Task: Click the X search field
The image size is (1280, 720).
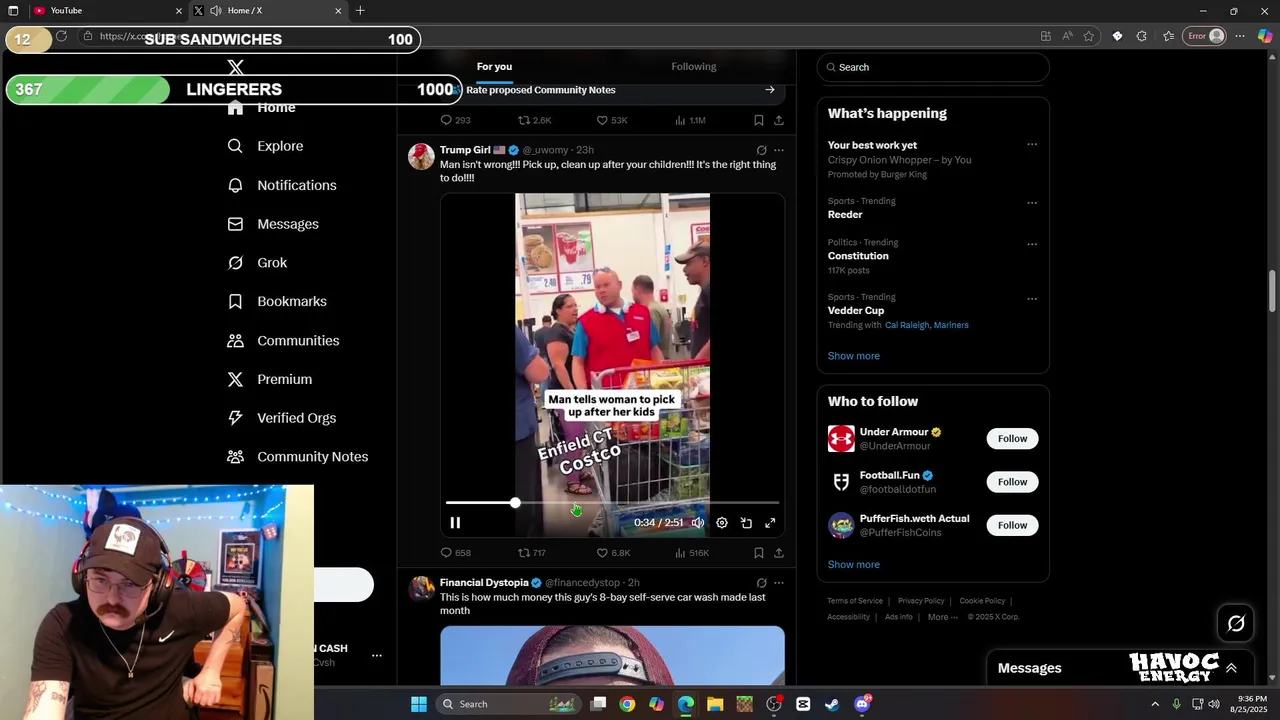Action: [x=933, y=67]
